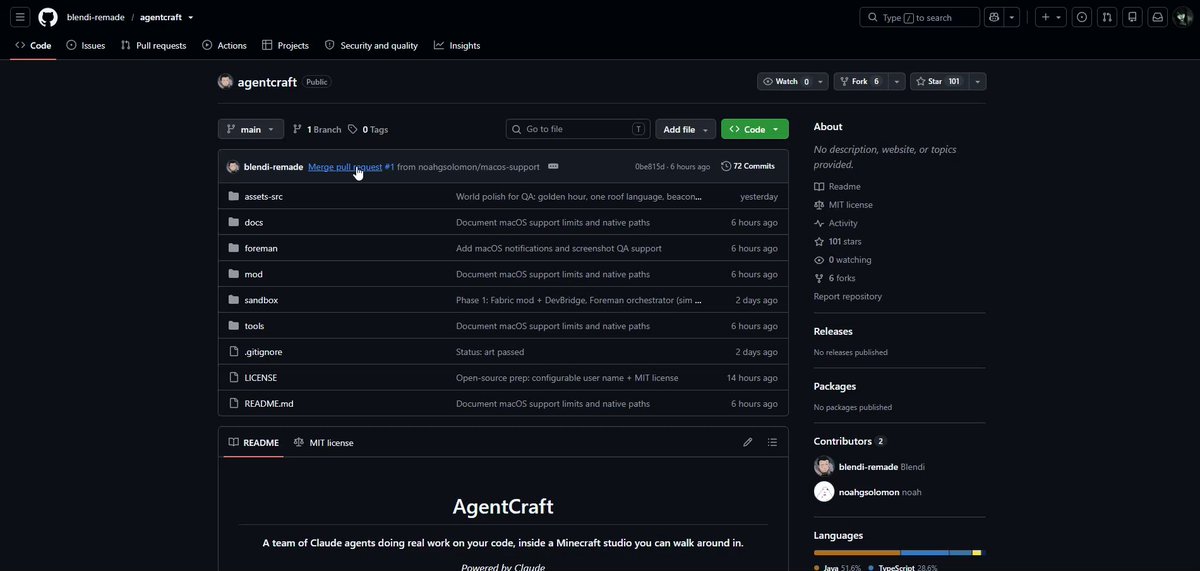The image size is (1200, 571).
Task: Select the README tab
Action: [x=253, y=442]
